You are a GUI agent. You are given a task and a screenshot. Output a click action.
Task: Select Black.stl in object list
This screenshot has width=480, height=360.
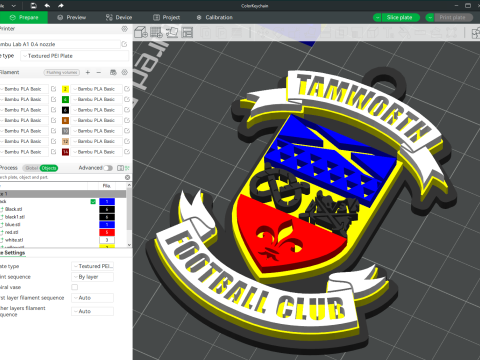(14, 209)
